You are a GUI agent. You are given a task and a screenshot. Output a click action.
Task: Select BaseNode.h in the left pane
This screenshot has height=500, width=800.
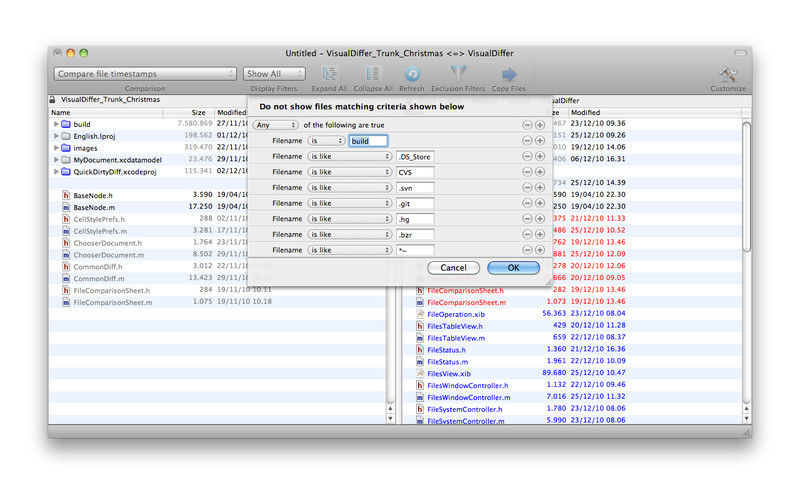pyautogui.click(x=93, y=195)
